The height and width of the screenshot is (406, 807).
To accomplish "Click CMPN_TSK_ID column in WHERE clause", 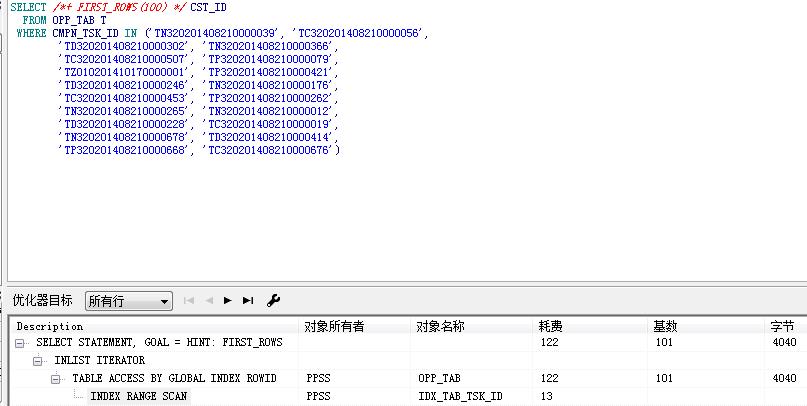I will pyautogui.click(x=85, y=33).
